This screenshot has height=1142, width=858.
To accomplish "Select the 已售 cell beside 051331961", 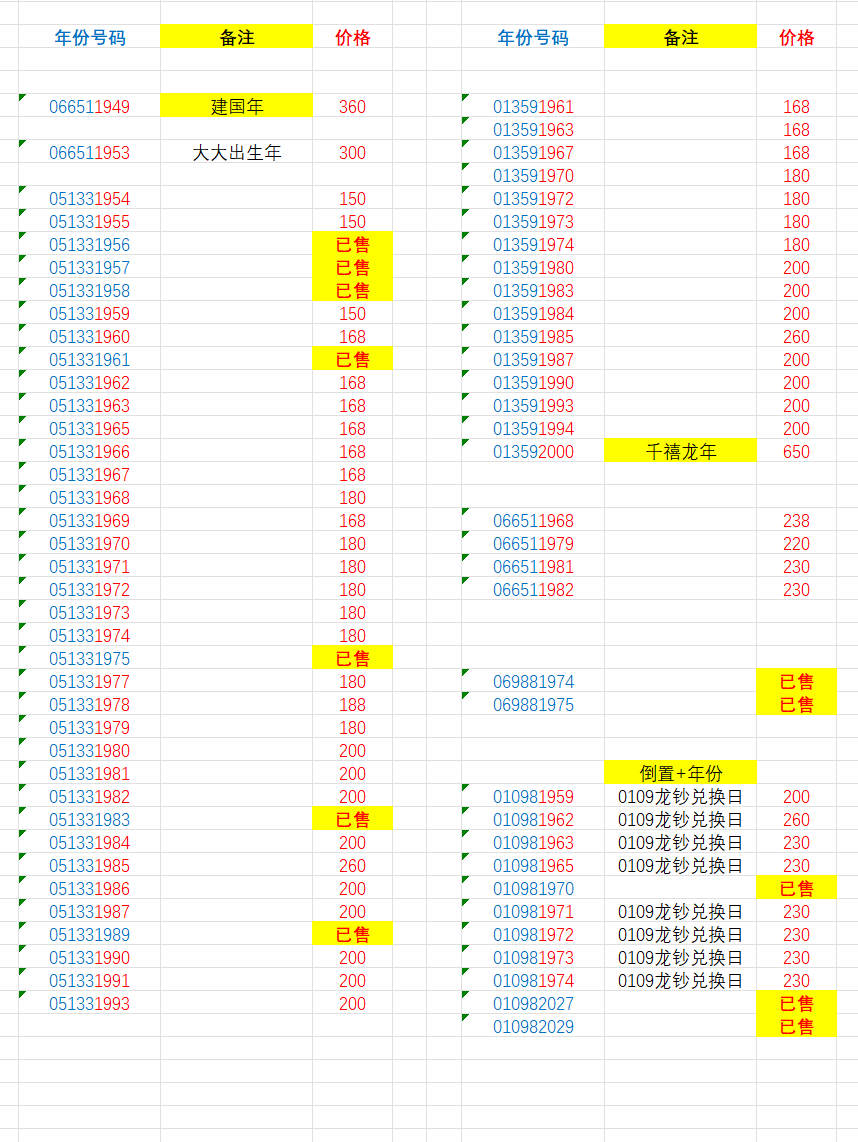I will click(352, 360).
